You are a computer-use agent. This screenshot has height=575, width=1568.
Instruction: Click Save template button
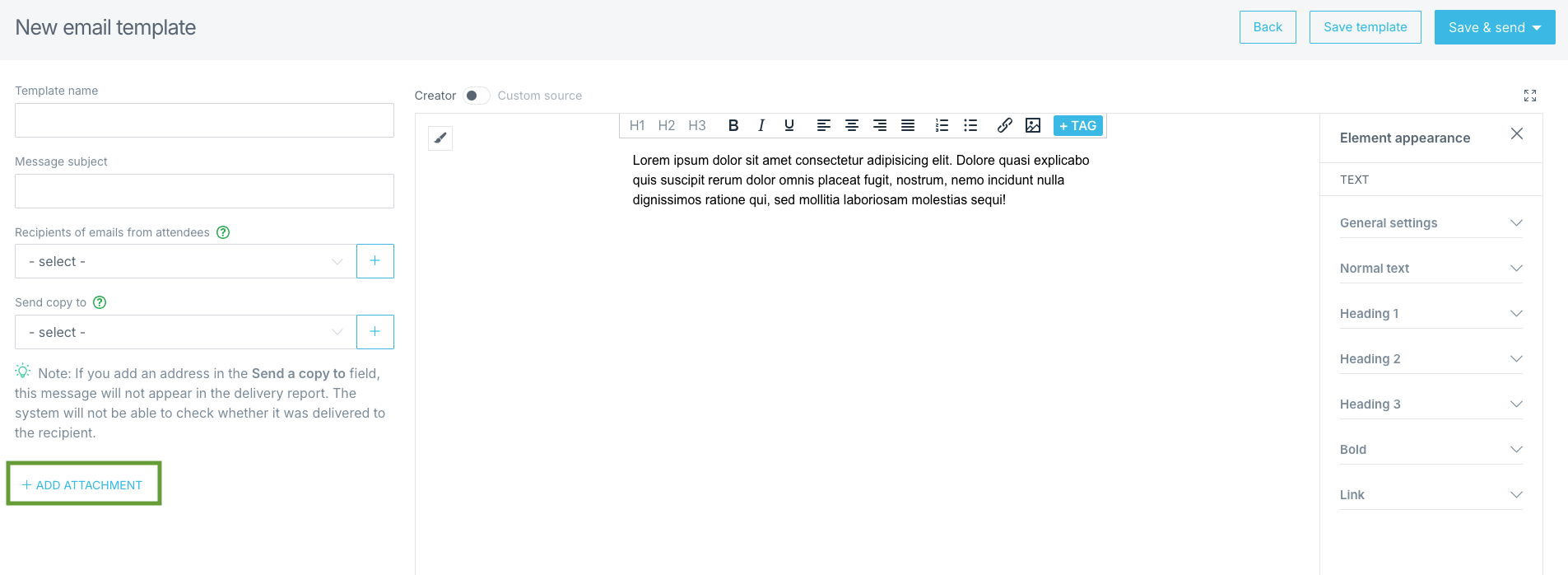(1366, 27)
